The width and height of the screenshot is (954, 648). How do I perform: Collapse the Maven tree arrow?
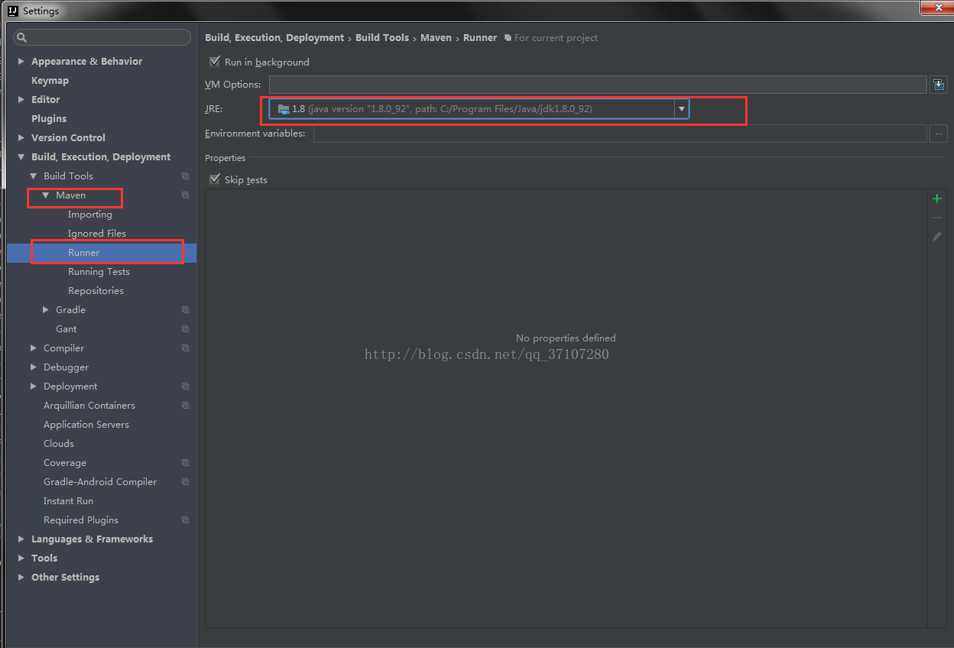[x=46, y=195]
